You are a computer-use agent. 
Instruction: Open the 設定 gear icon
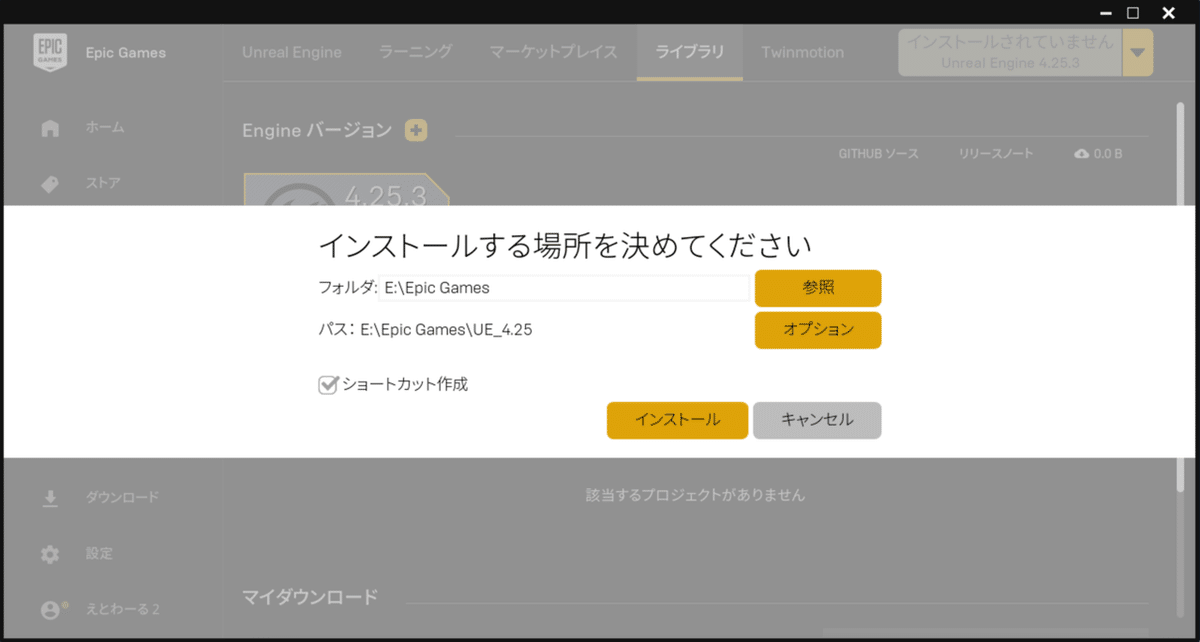pyautogui.click(x=49, y=553)
